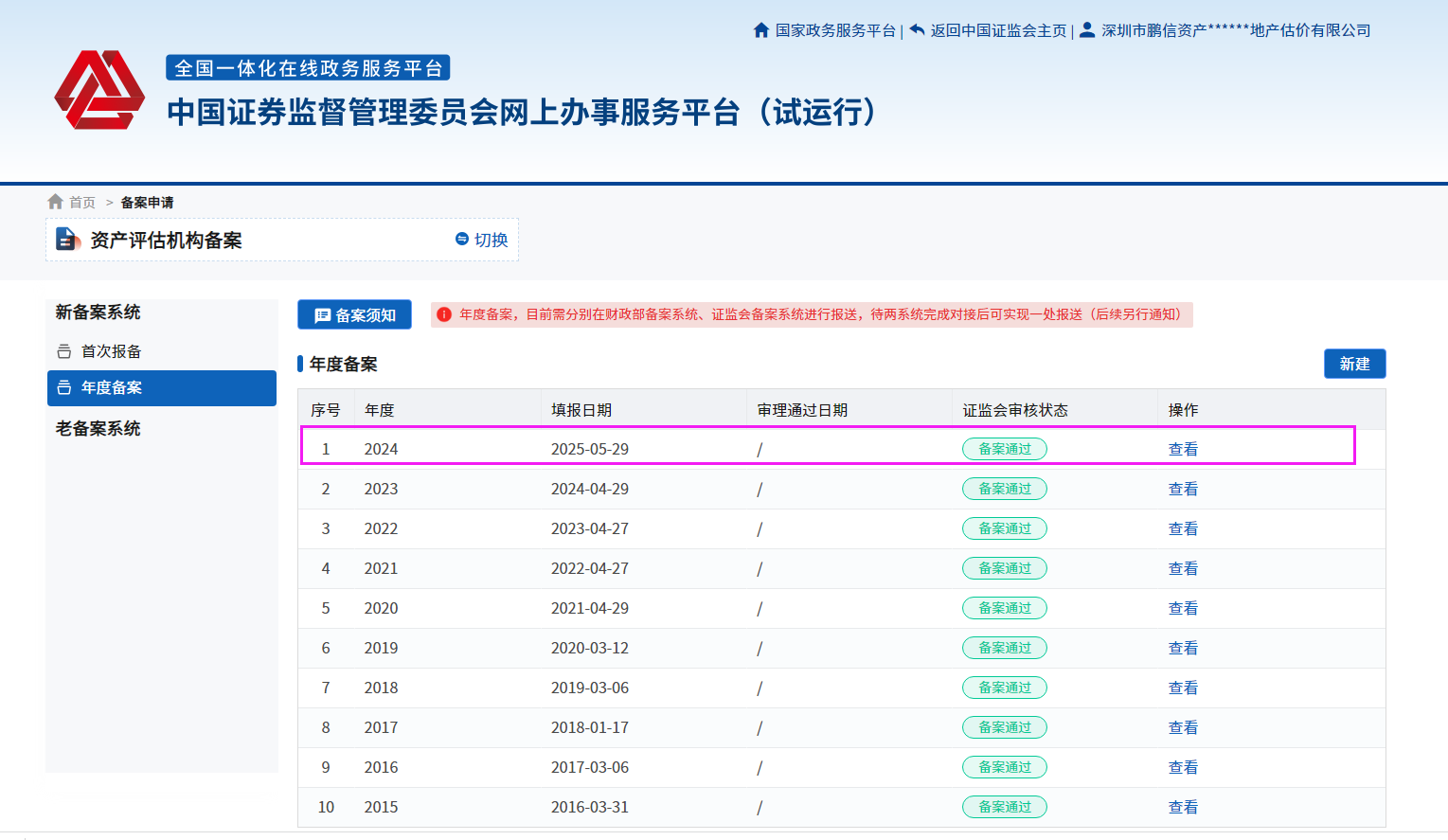Open 国家政务服务平台 link in header
1448x840 pixels.
click(835, 30)
